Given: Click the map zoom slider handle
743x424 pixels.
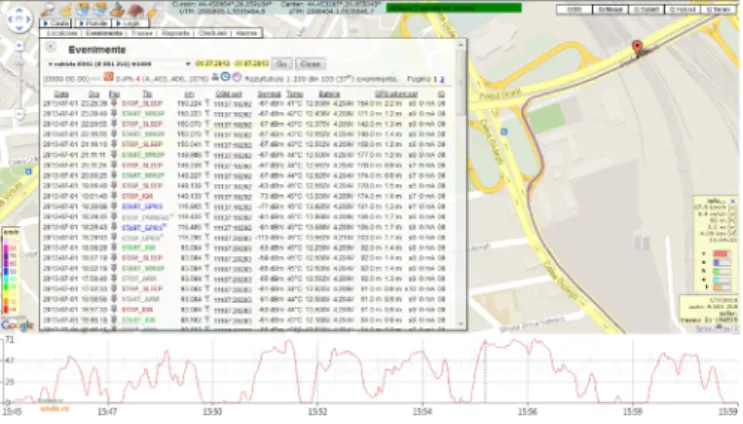Looking at the screenshot, I should pos(19,63).
